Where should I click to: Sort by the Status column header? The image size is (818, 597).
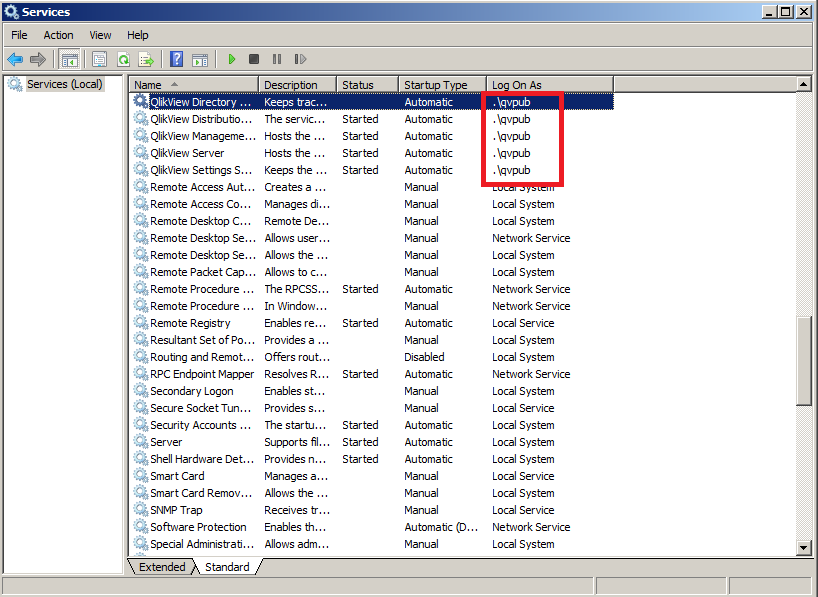(368, 85)
